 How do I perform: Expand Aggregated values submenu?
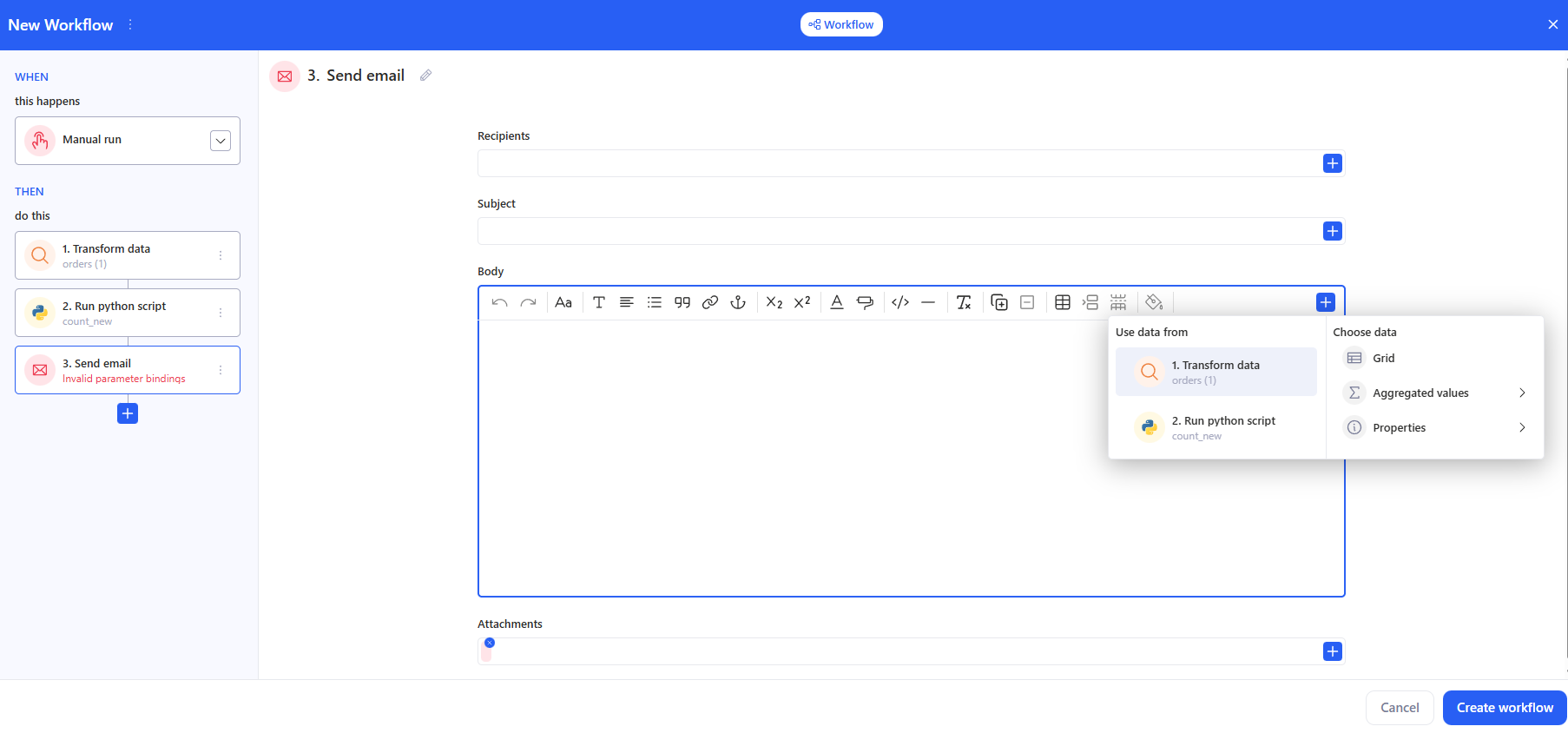(1521, 393)
